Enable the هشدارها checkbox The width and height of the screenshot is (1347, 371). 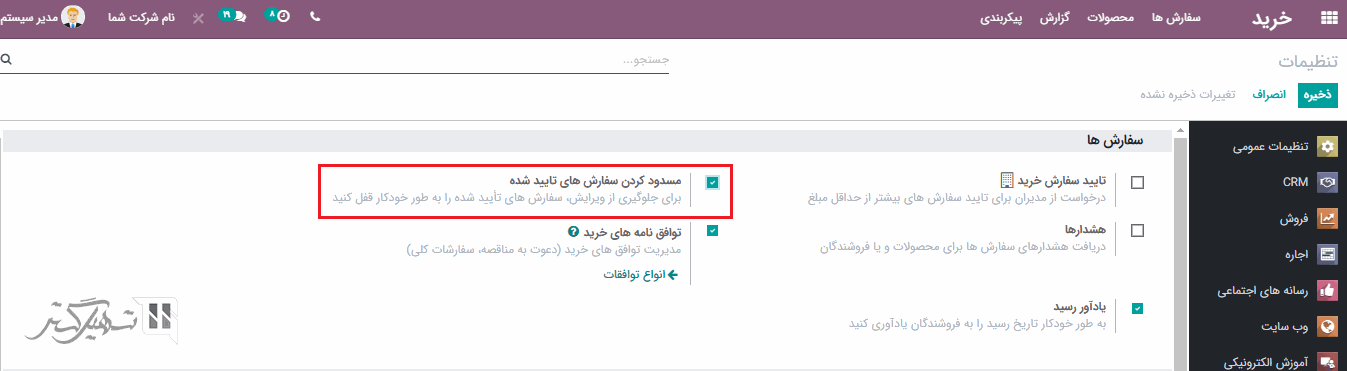coord(1138,231)
